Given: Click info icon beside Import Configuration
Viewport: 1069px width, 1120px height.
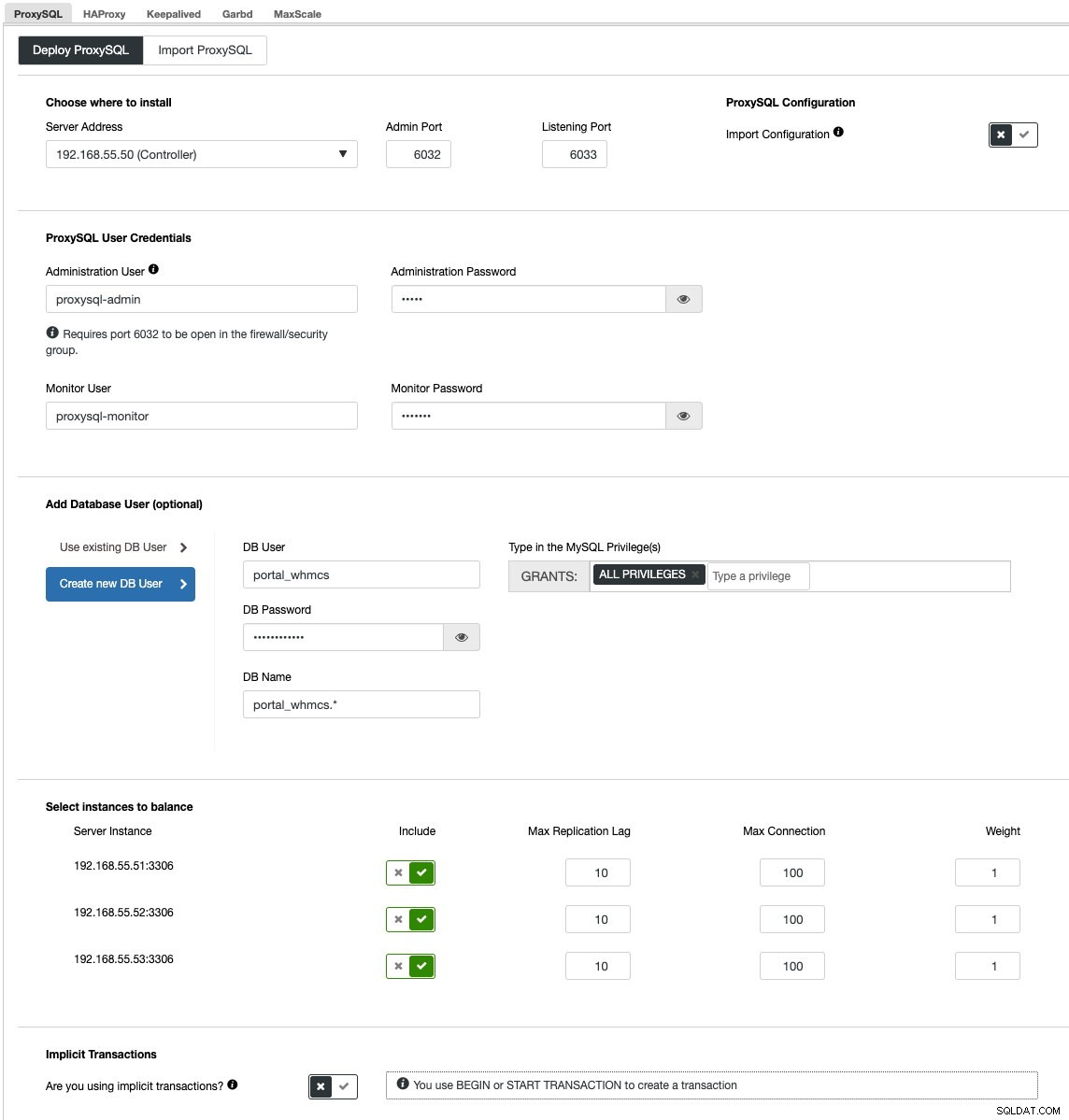Looking at the screenshot, I should (x=838, y=132).
